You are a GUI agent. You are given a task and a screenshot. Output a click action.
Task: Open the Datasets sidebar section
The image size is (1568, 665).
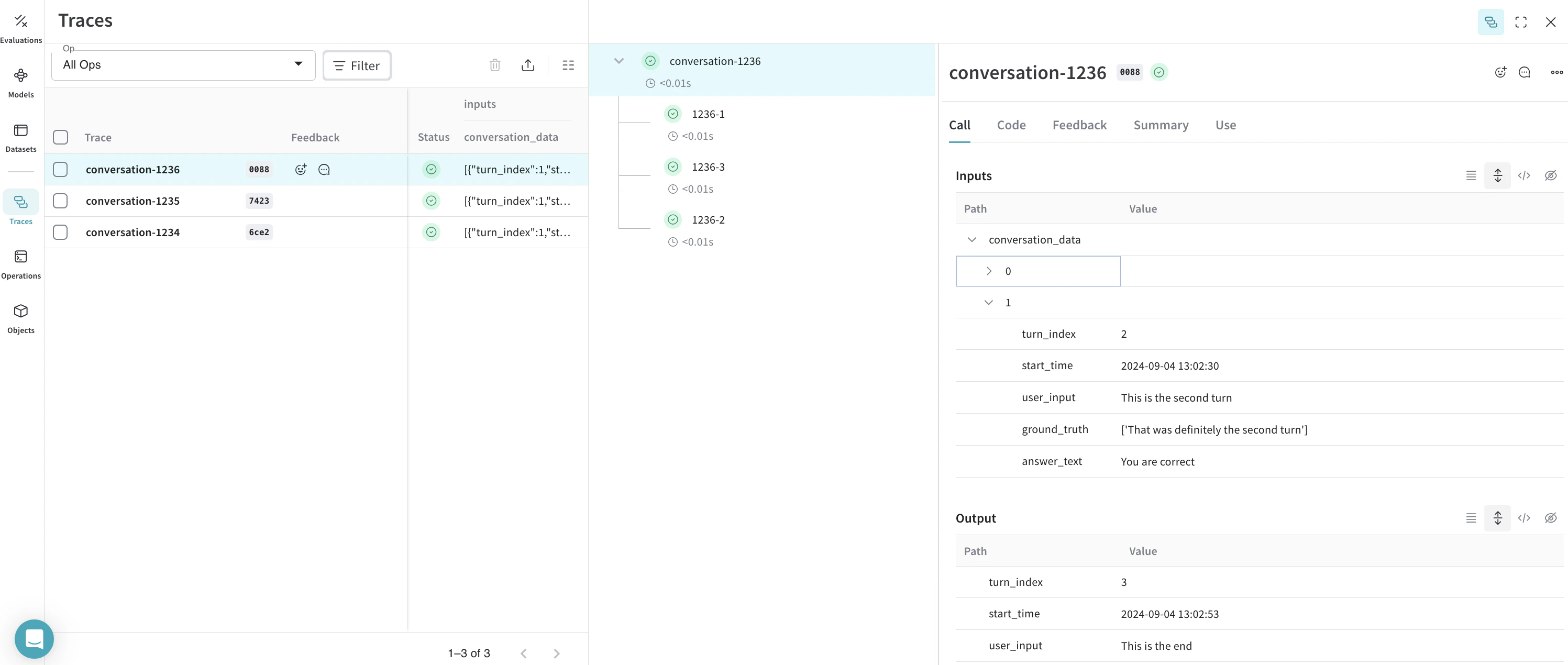(21, 137)
